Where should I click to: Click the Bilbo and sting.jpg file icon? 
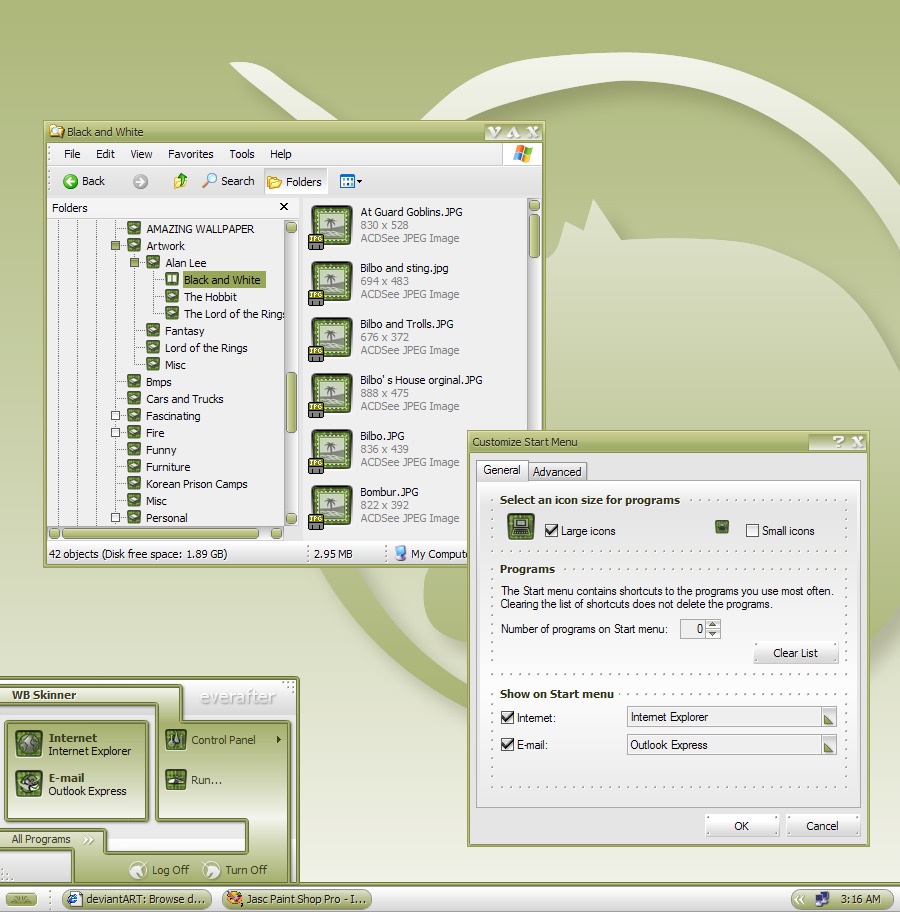coord(330,281)
